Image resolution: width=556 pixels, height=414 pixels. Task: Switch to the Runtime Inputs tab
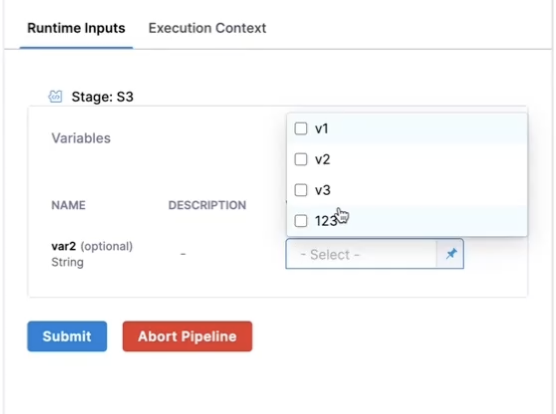pyautogui.click(x=76, y=28)
